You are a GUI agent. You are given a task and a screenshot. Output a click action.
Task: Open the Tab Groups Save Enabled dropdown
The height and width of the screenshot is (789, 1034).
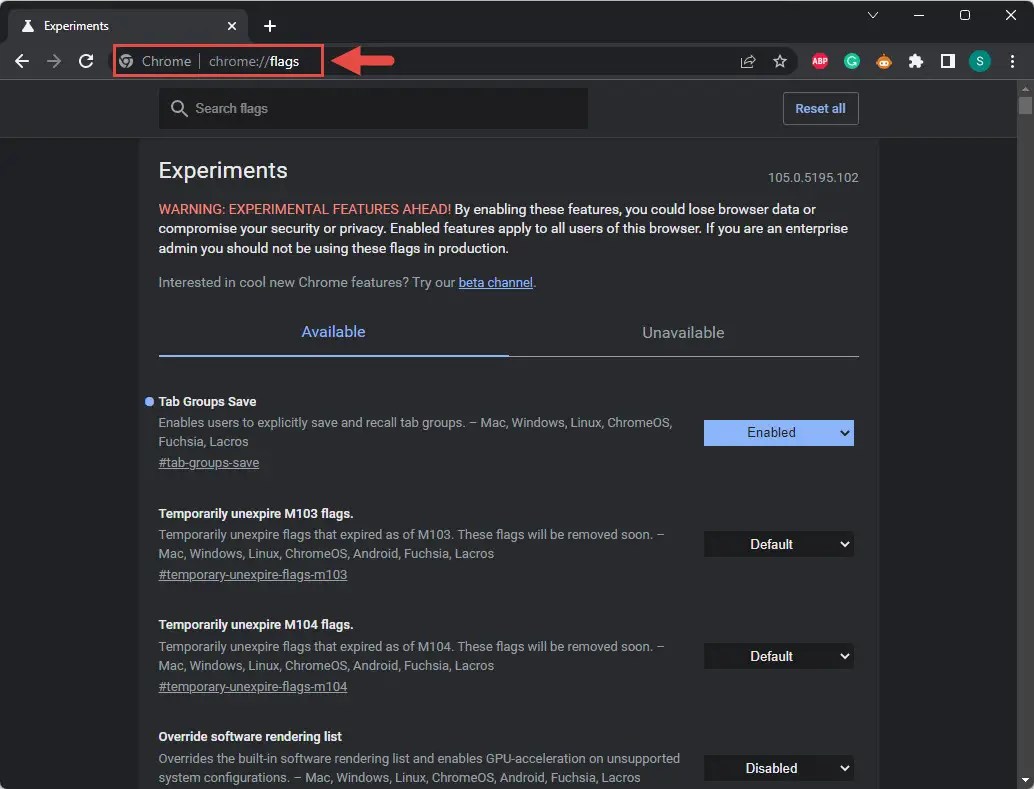click(x=778, y=433)
